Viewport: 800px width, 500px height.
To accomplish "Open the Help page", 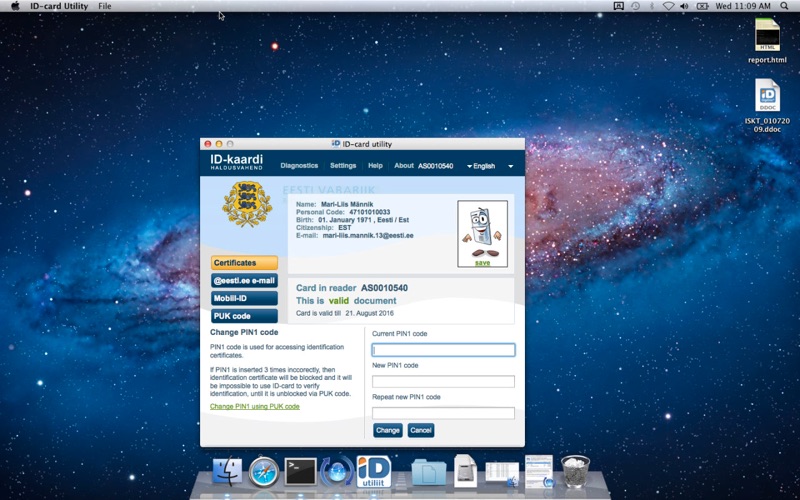I will 375,165.
